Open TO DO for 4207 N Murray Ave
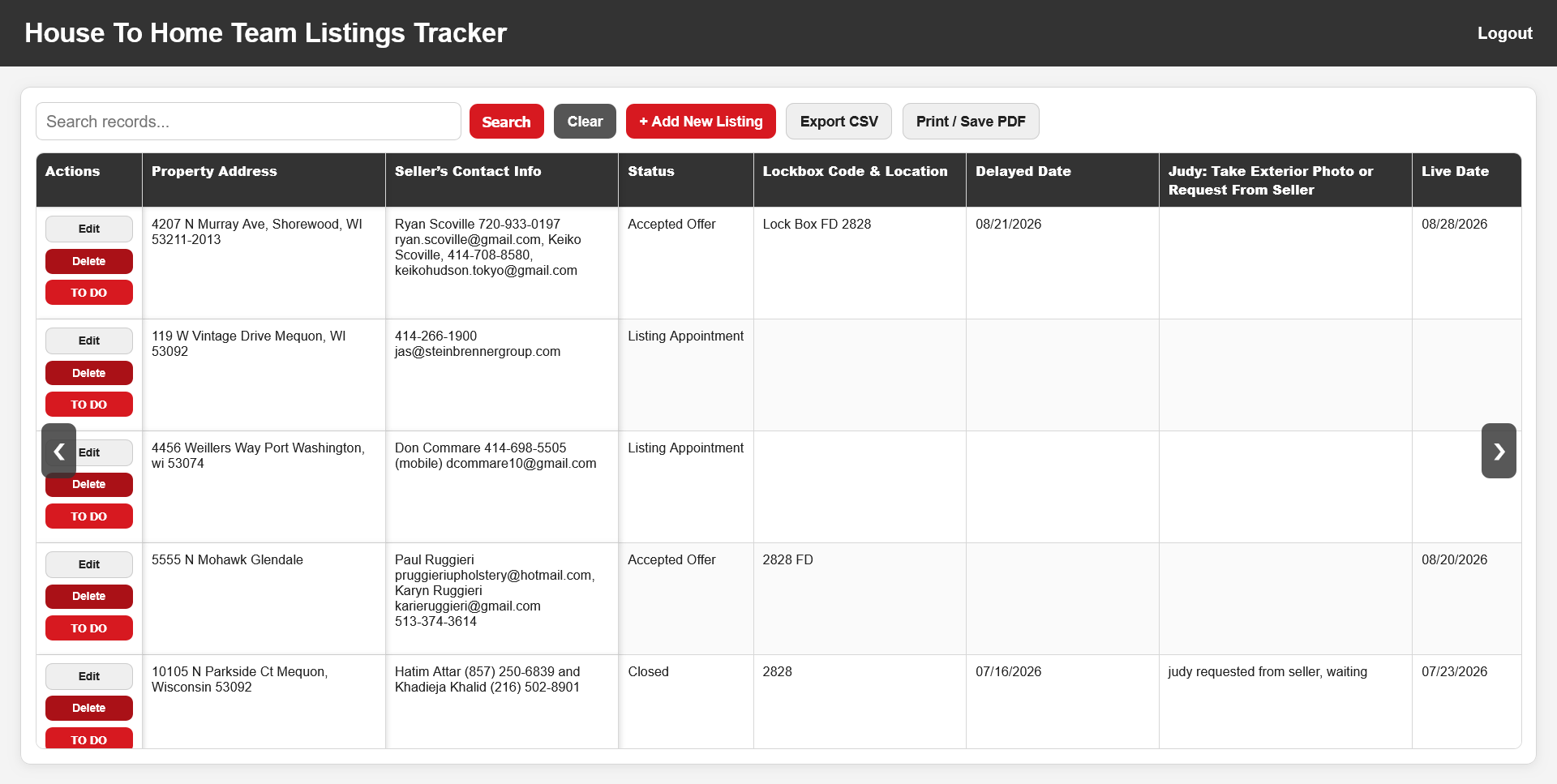The image size is (1557, 784). (x=89, y=293)
